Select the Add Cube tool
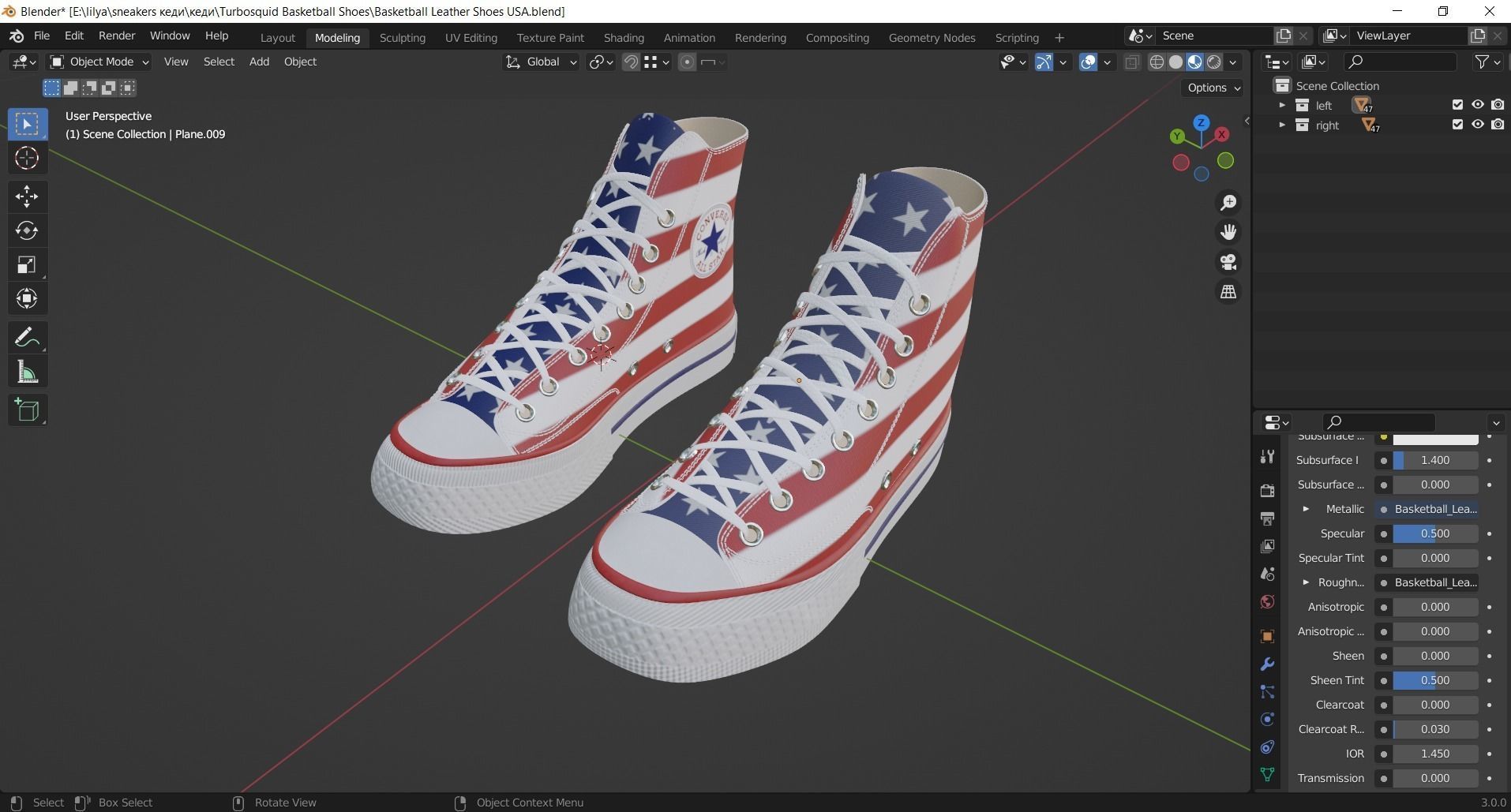The image size is (1511, 812). click(27, 410)
